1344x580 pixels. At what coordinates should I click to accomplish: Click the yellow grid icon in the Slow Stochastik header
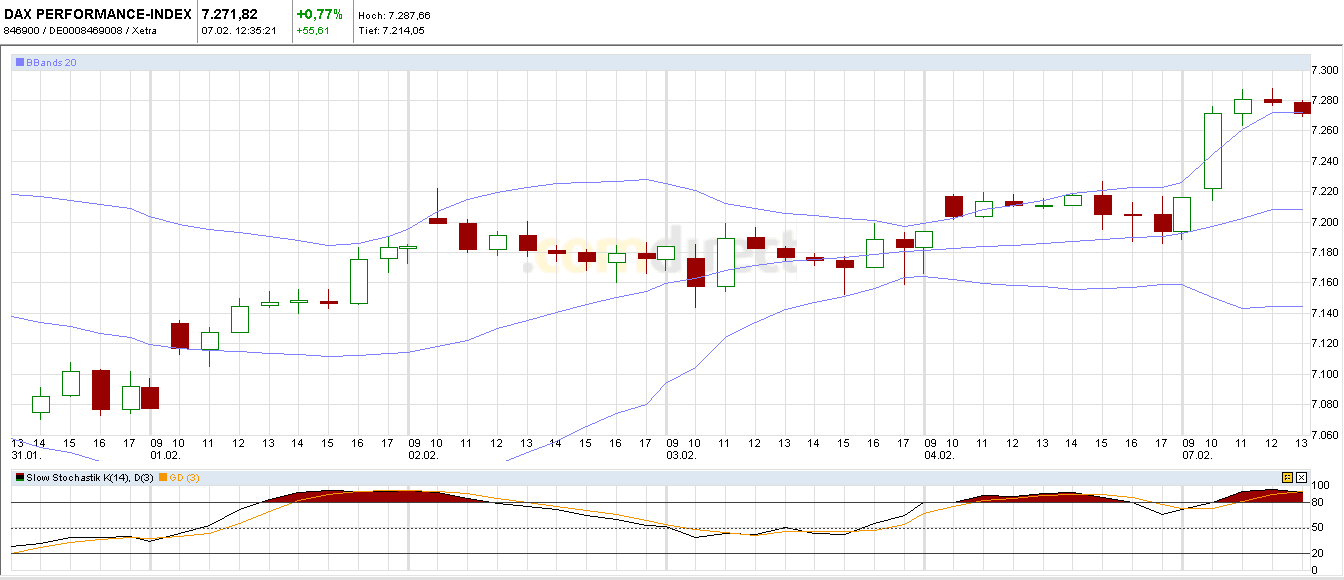click(x=1287, y=477)
